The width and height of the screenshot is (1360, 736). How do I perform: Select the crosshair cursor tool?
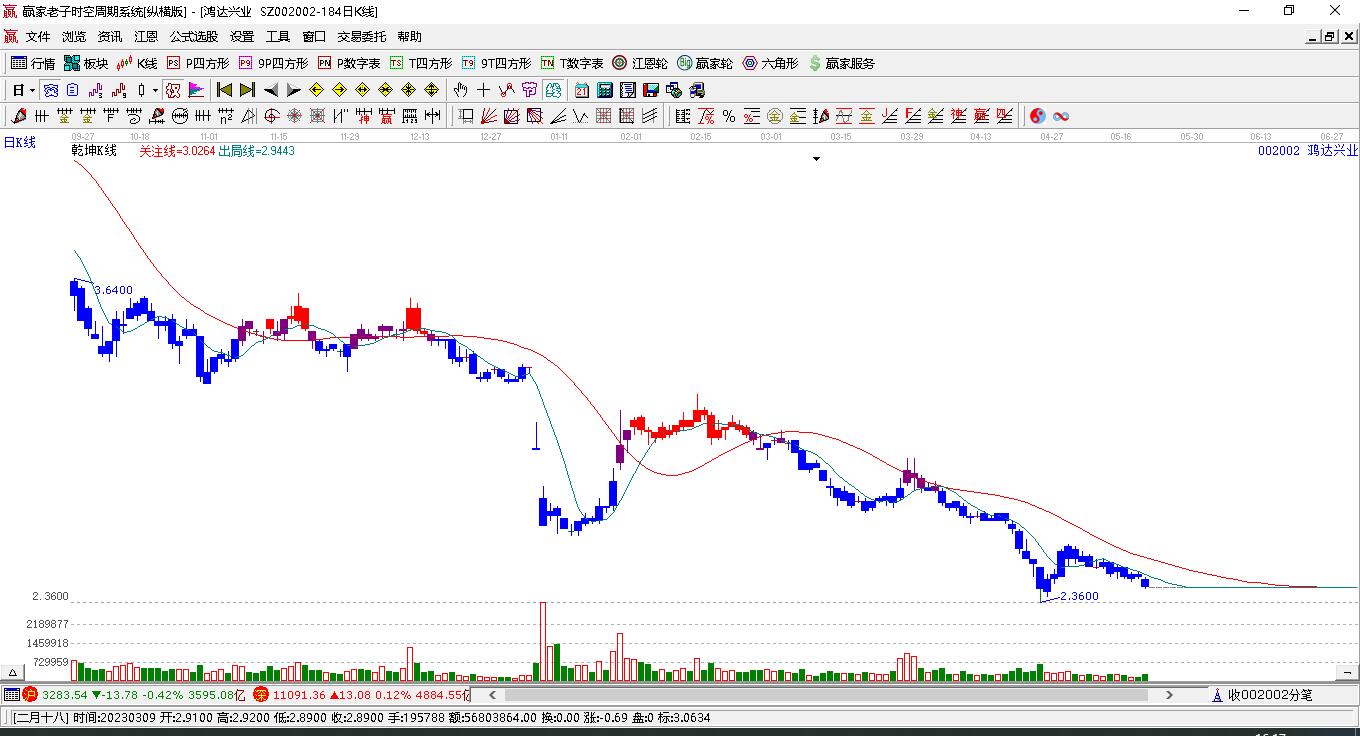pos(484,90)
